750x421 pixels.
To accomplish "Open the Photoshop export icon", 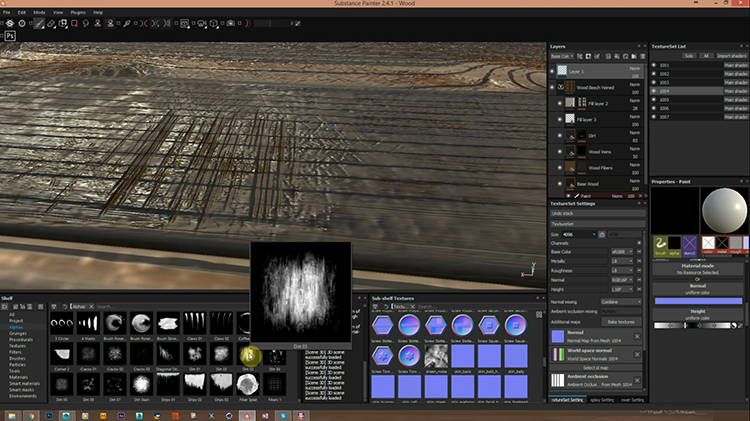I will click(x=10, y=36).
